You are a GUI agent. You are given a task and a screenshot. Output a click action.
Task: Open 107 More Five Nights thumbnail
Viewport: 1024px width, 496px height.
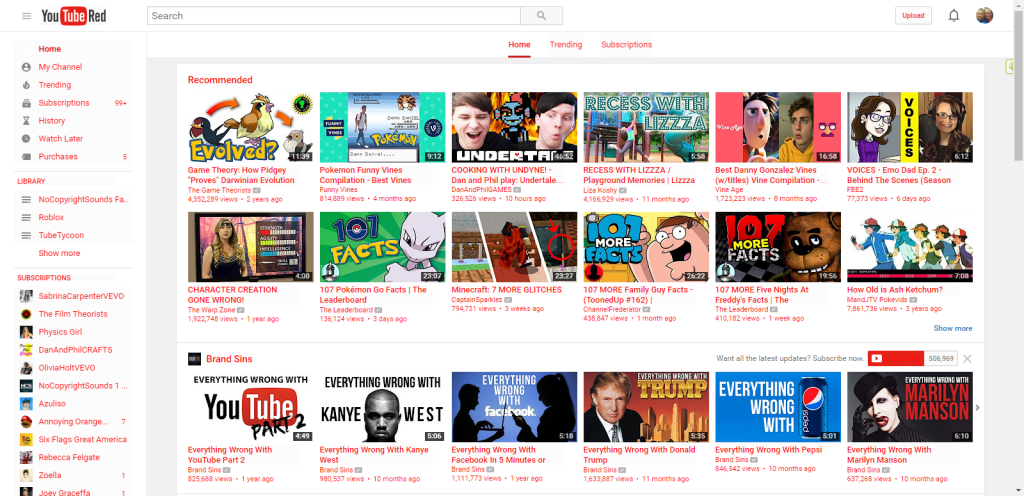pos(778,247)
